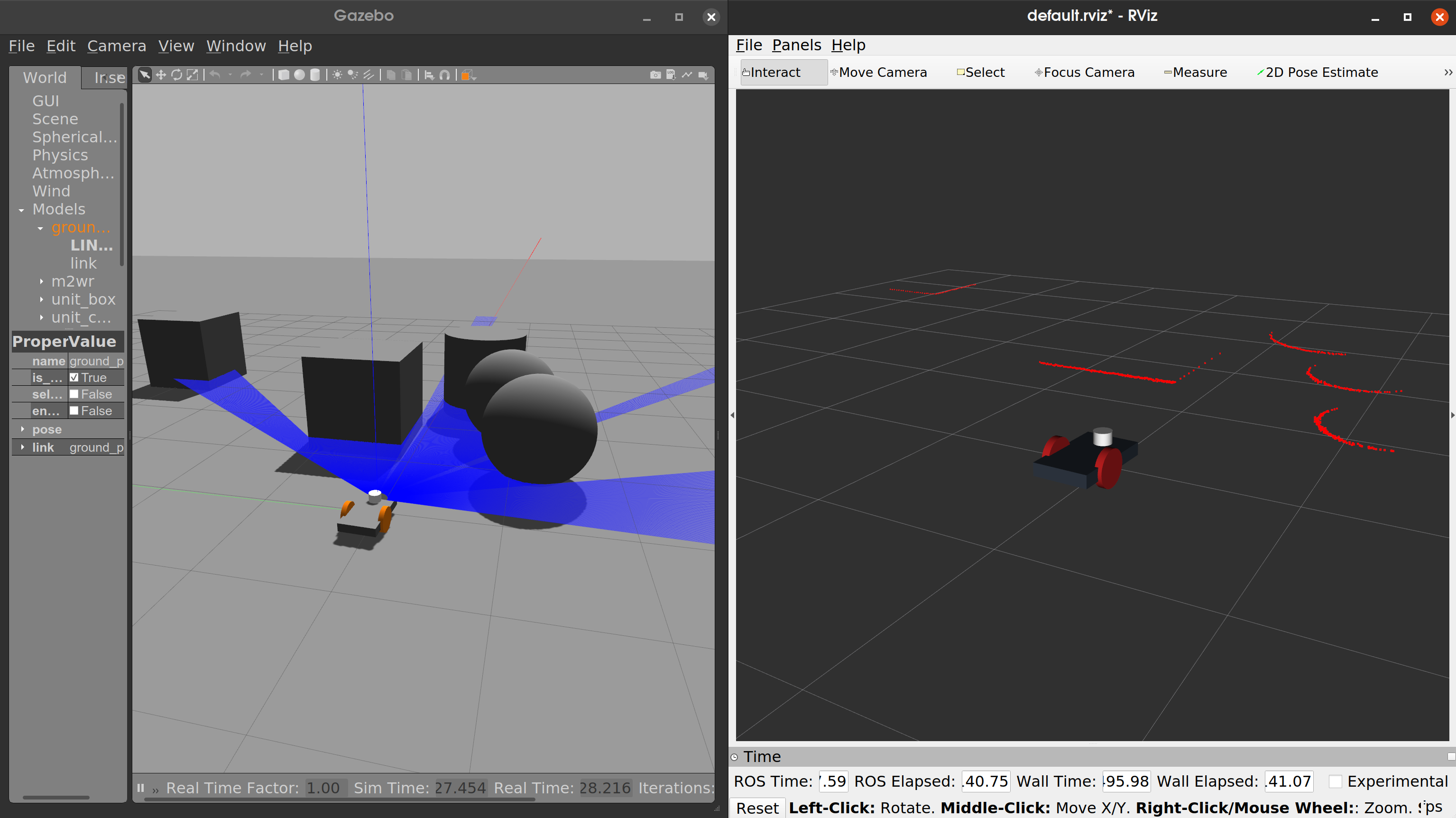Expand the m2wr model node
This screenshot has width=1456, height=818.
coord(41,281)
